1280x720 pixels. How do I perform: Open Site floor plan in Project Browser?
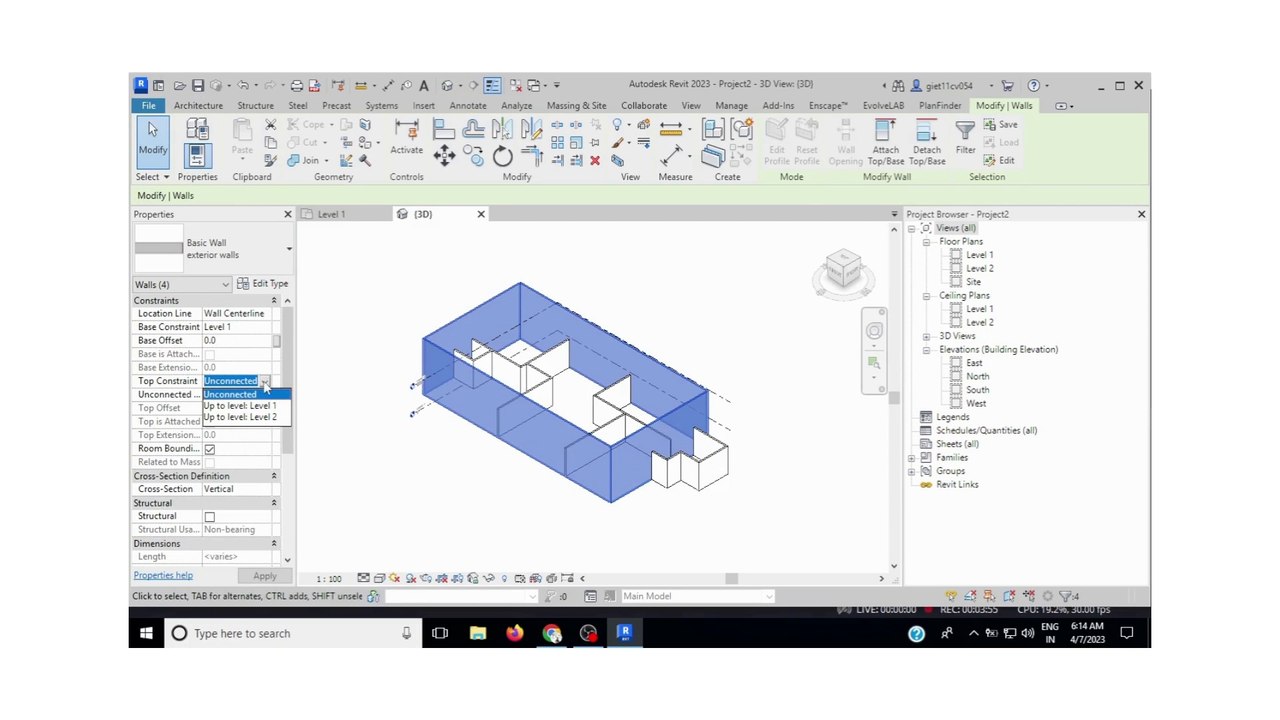(973, 282)
